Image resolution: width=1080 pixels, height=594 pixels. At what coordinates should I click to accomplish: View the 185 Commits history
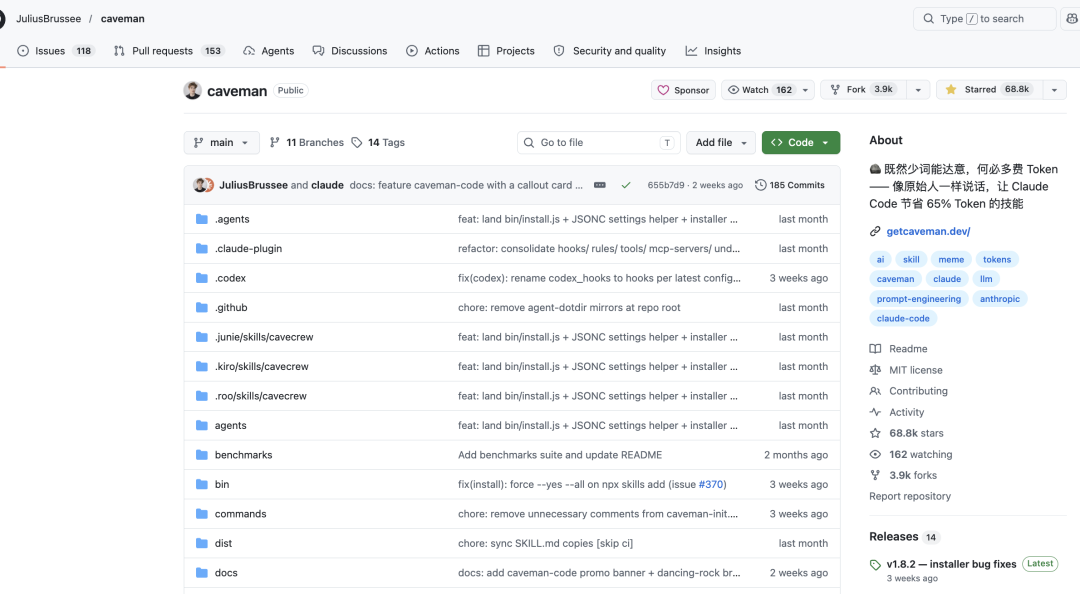(x=790, y=185)
